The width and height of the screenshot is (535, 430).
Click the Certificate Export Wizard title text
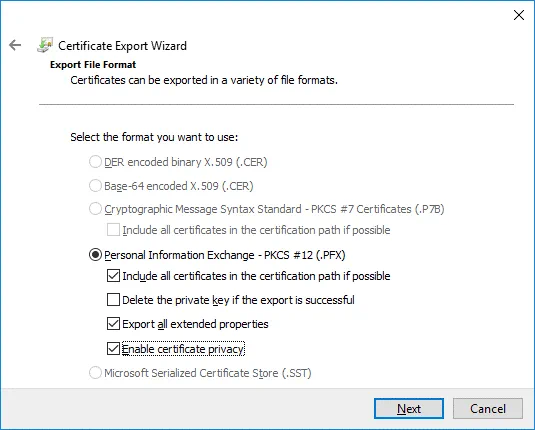(122, 46)
